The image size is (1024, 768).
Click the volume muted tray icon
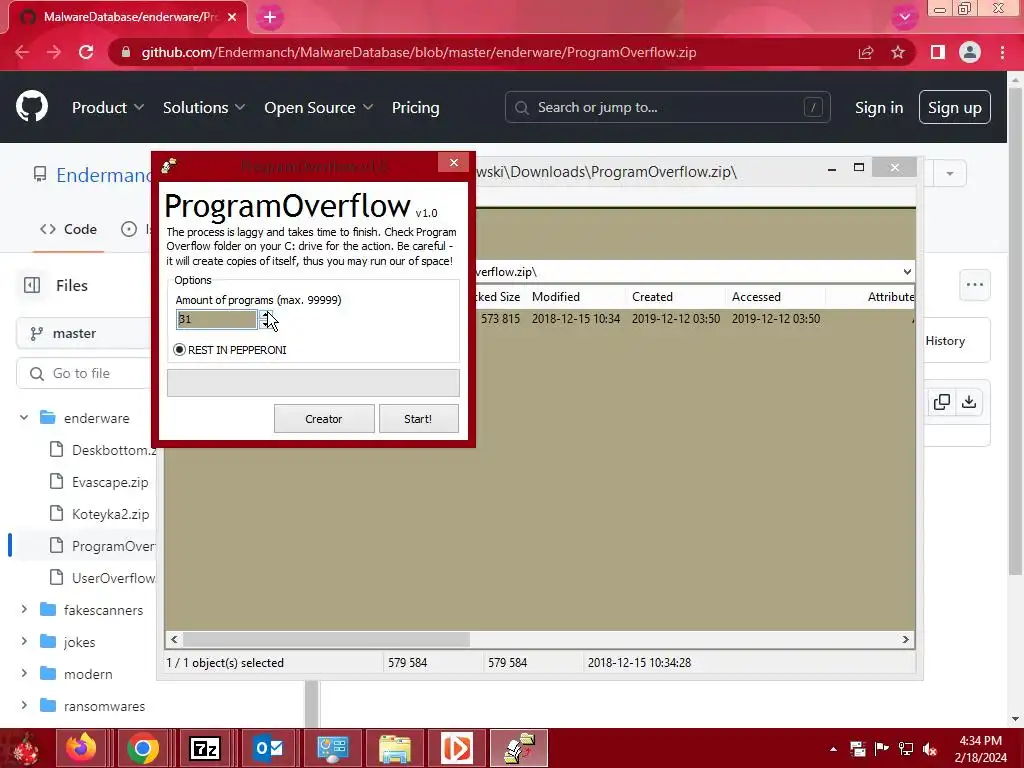[x=930, y=749]
